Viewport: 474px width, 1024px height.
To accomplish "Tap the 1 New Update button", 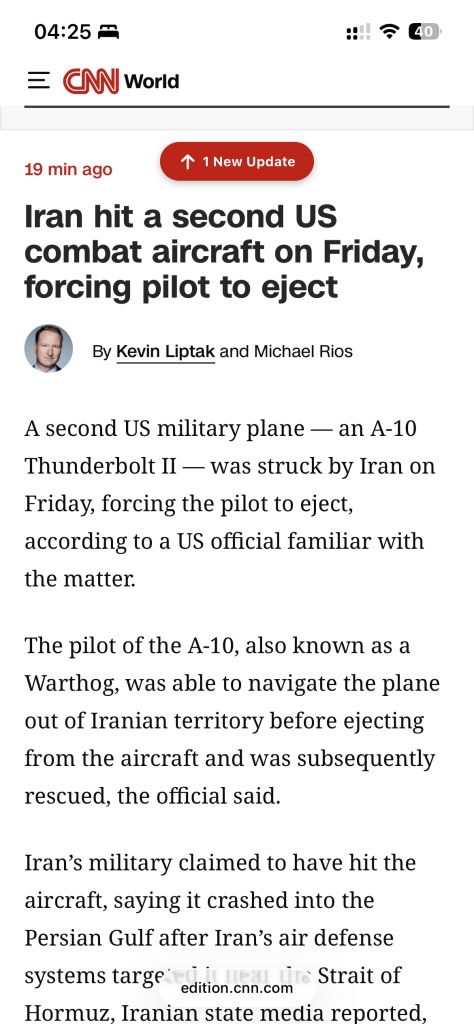I will [236, 161].
